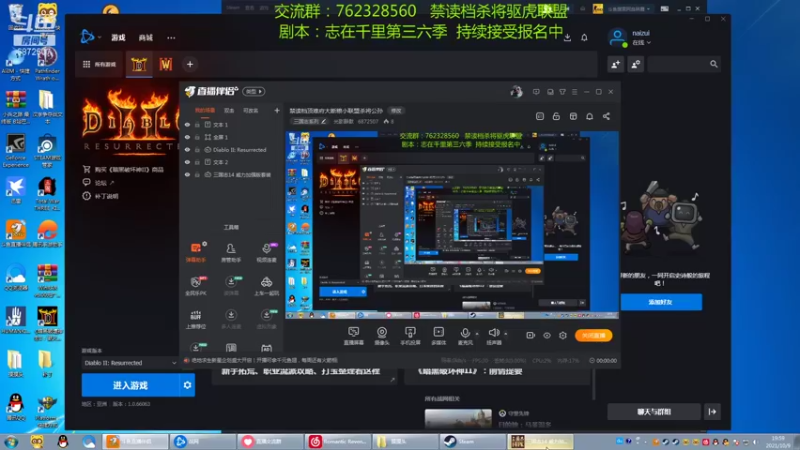Add a camera source
The image size is (800, 450).
click(382, 336)
